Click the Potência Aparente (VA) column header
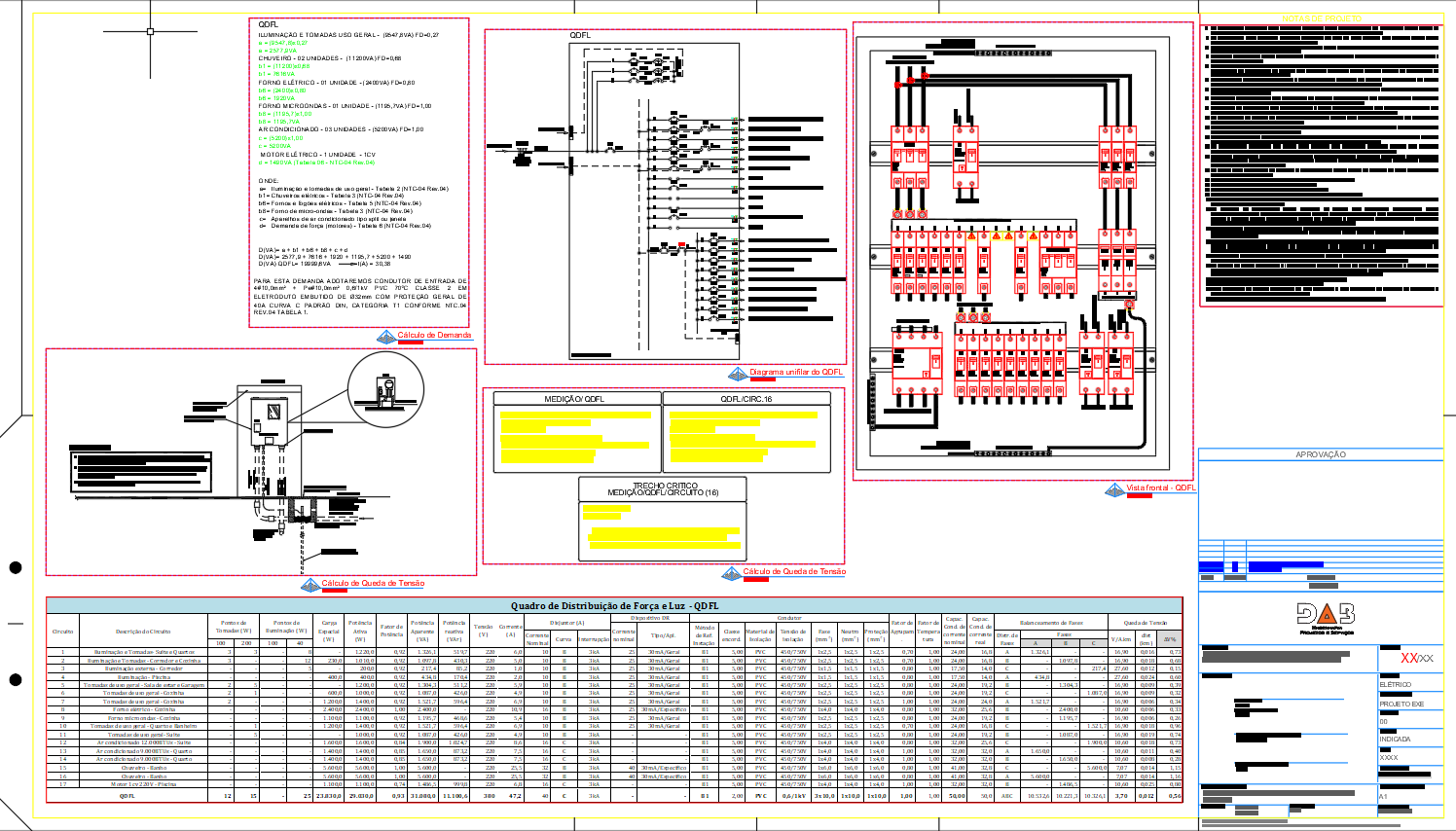The image size is (1456, 831). [422, 631]
